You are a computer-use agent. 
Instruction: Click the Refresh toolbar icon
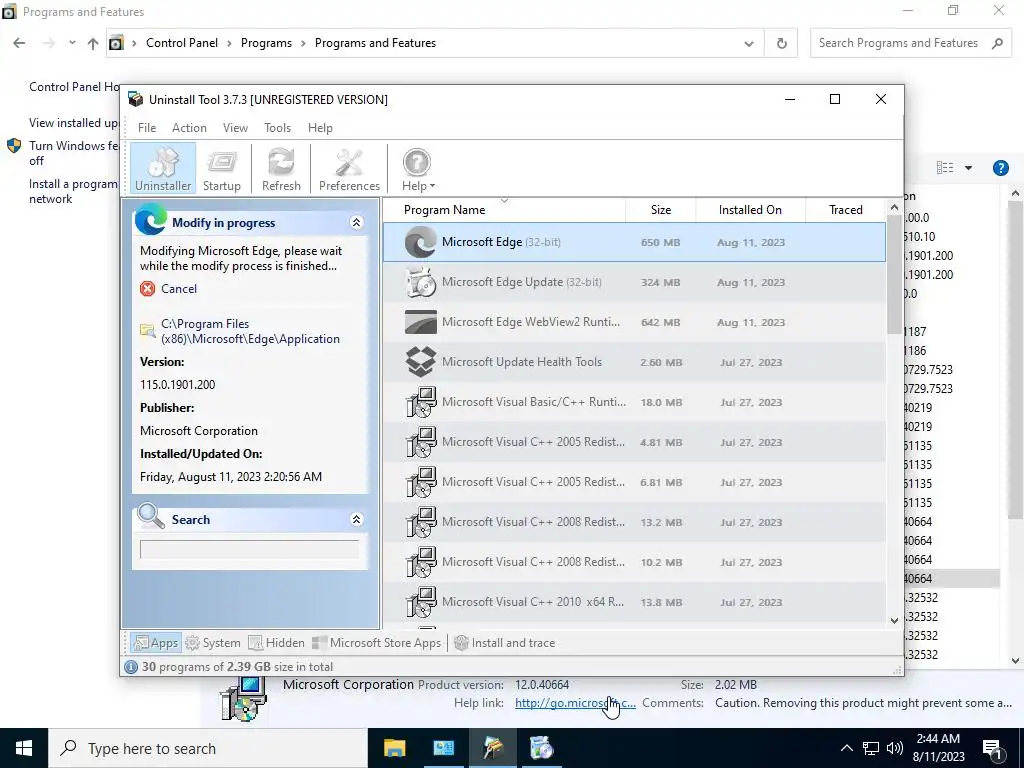pos(281,168)
